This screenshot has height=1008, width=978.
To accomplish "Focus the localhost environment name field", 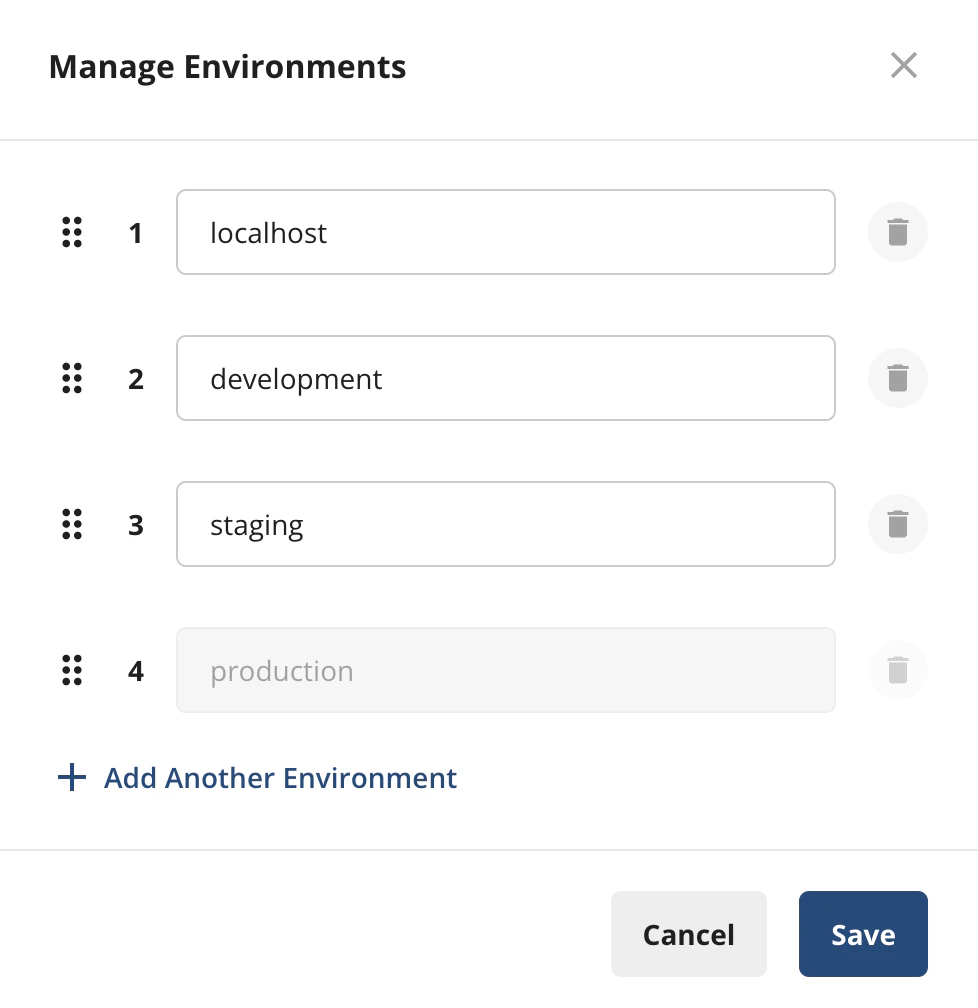I will (505, 232).
